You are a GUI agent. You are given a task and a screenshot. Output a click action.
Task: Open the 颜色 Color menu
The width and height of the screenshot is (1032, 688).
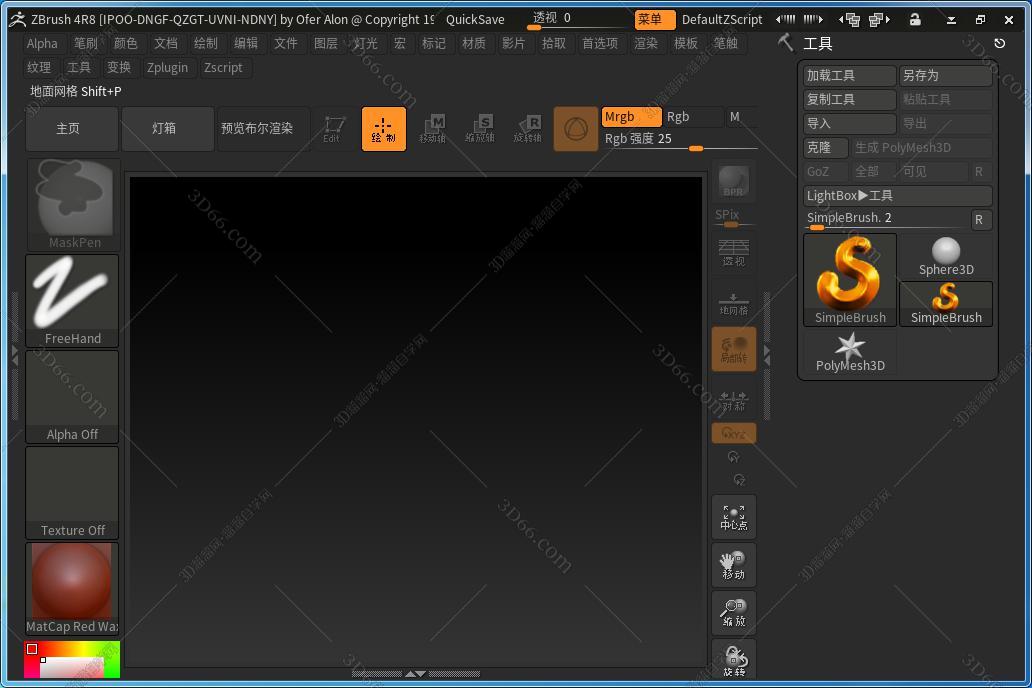coord(125,43)
